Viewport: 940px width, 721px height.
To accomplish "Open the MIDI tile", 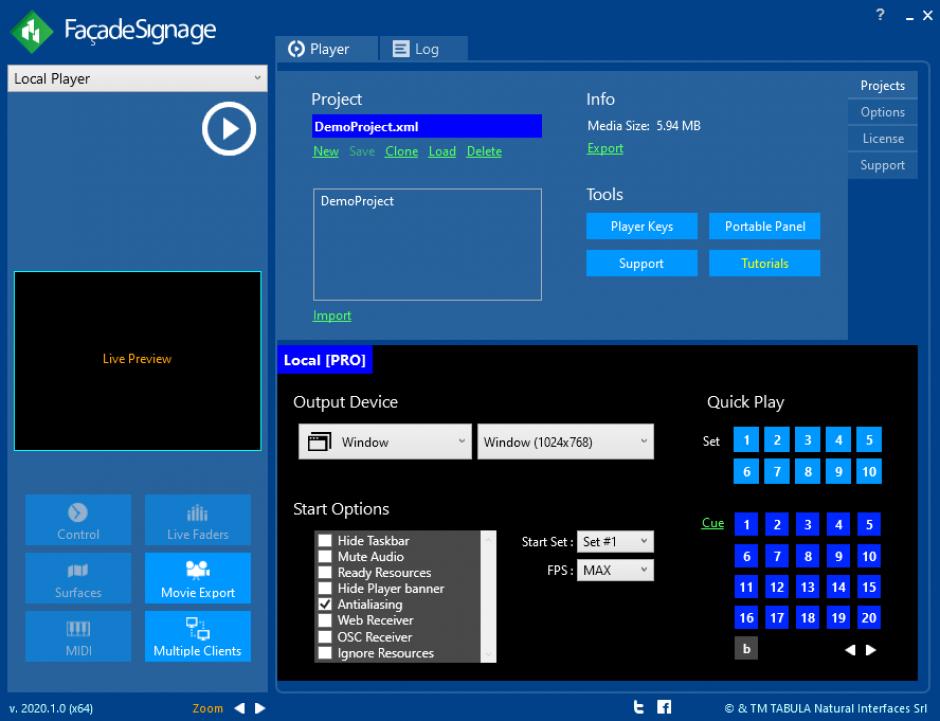I will pyautogui.click(x=78, y=636).
